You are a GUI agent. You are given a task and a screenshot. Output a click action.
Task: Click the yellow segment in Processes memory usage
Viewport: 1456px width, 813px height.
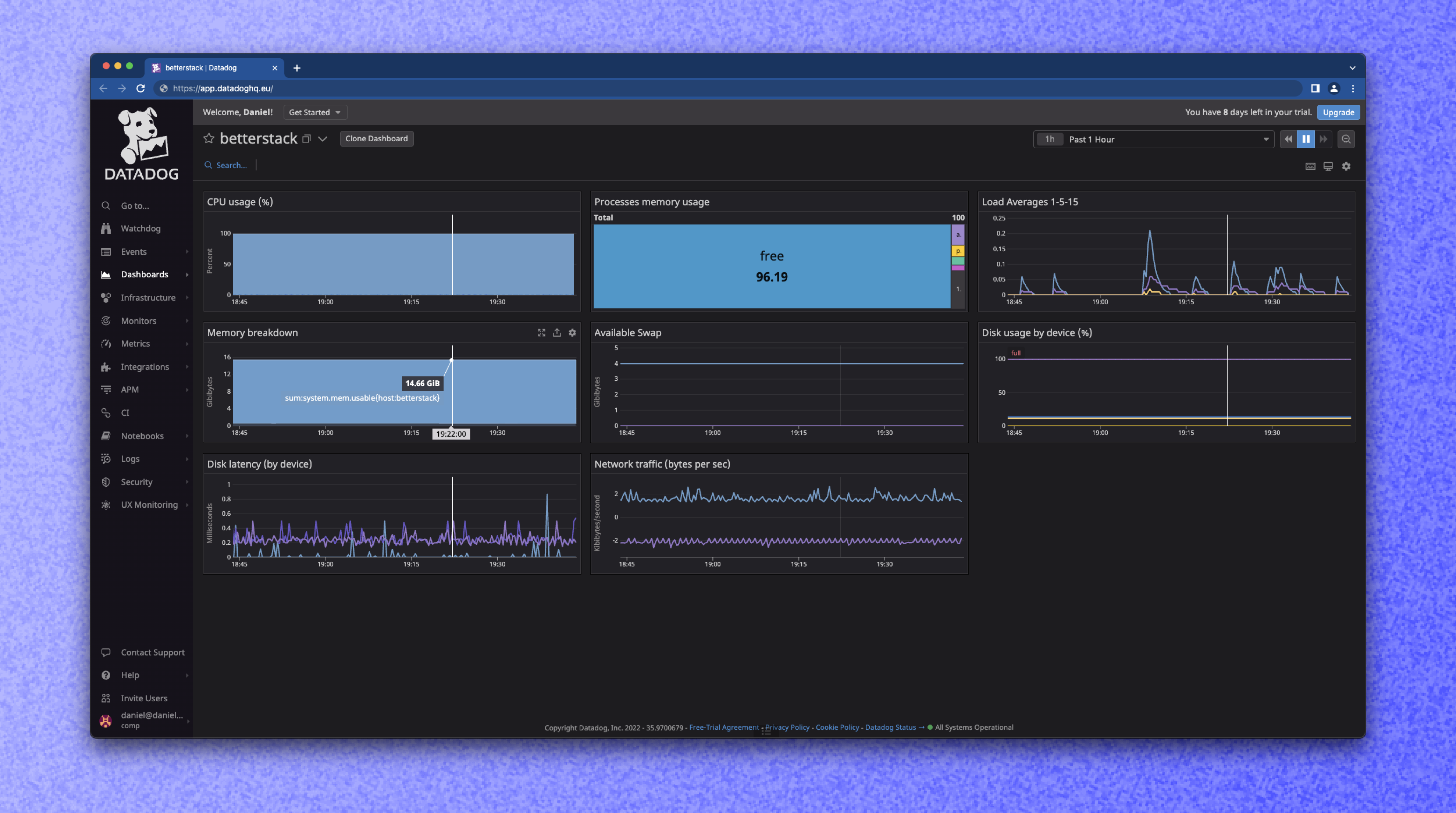[958, 251]
